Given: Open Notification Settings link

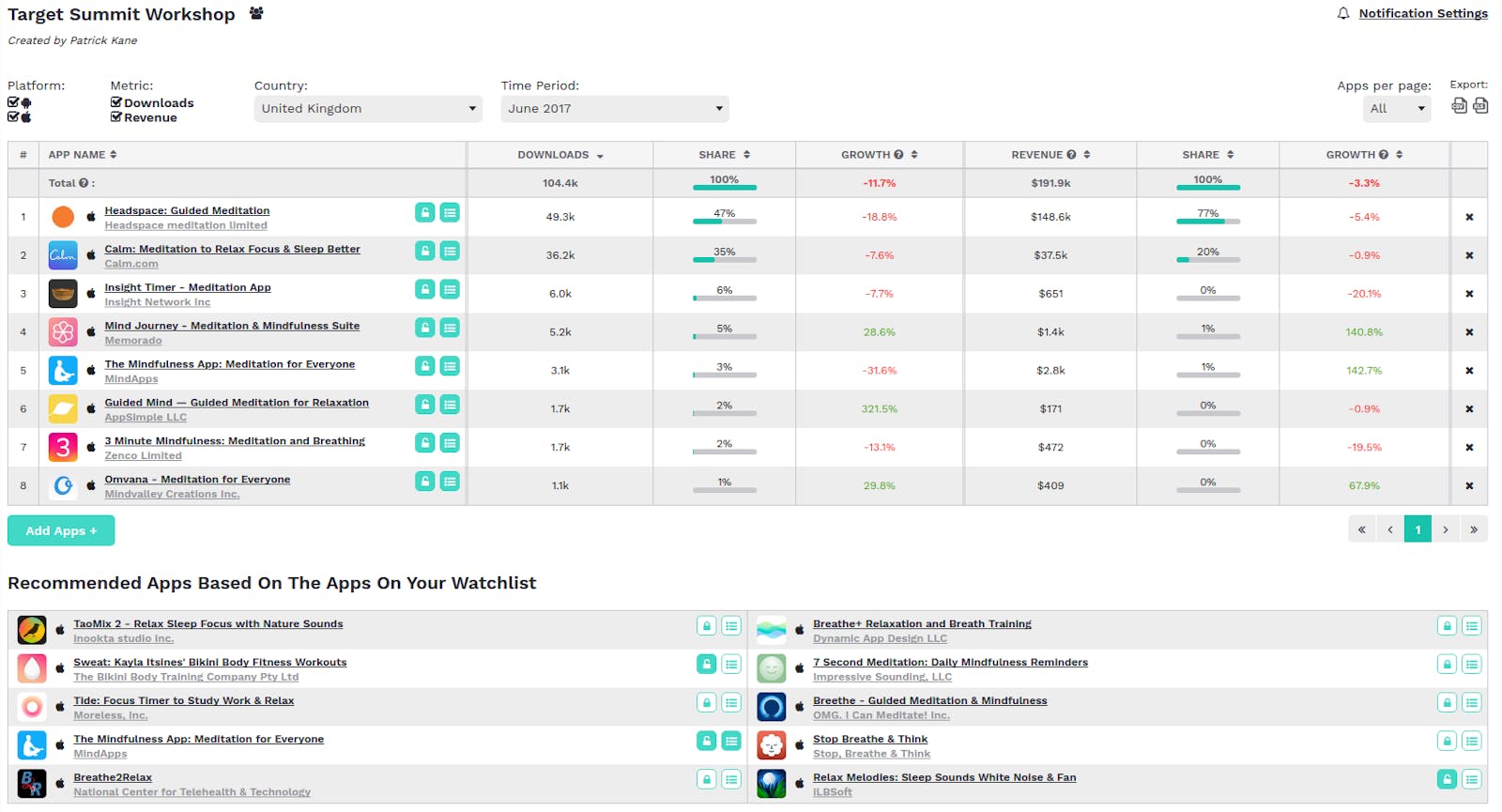Looking at the screenshot, I should point(1423,13).
